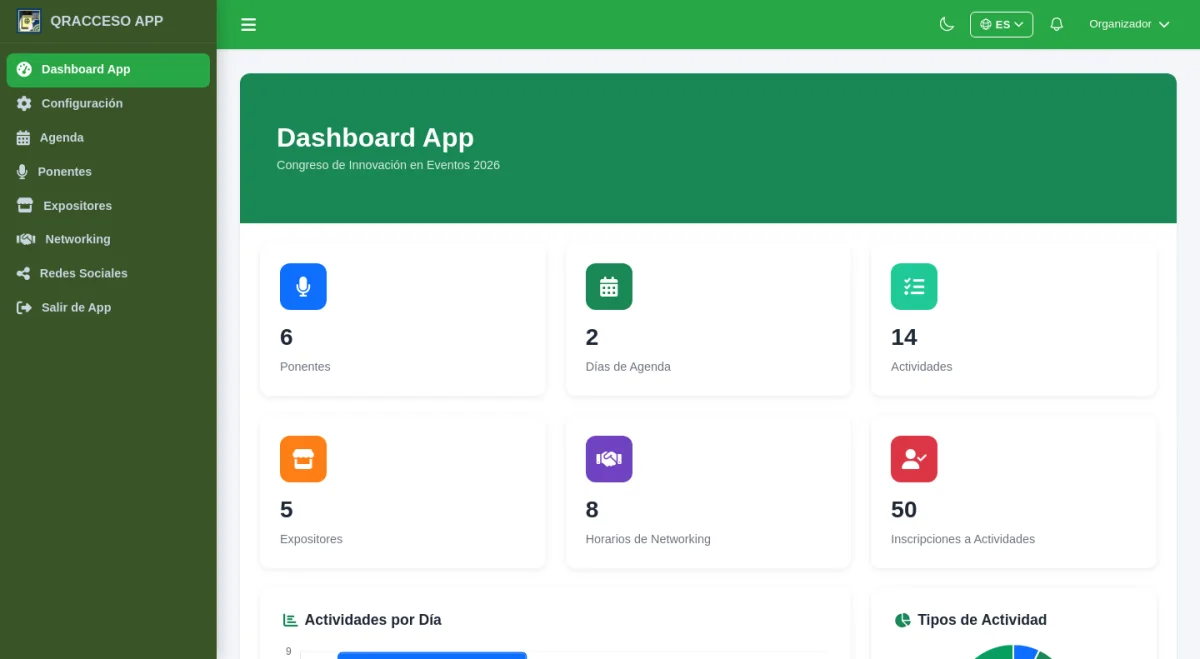Click the Expositores store icon in sidebar
Image resolution: width=1200 pixels, height=659 pixels.
tap(25, 205)
